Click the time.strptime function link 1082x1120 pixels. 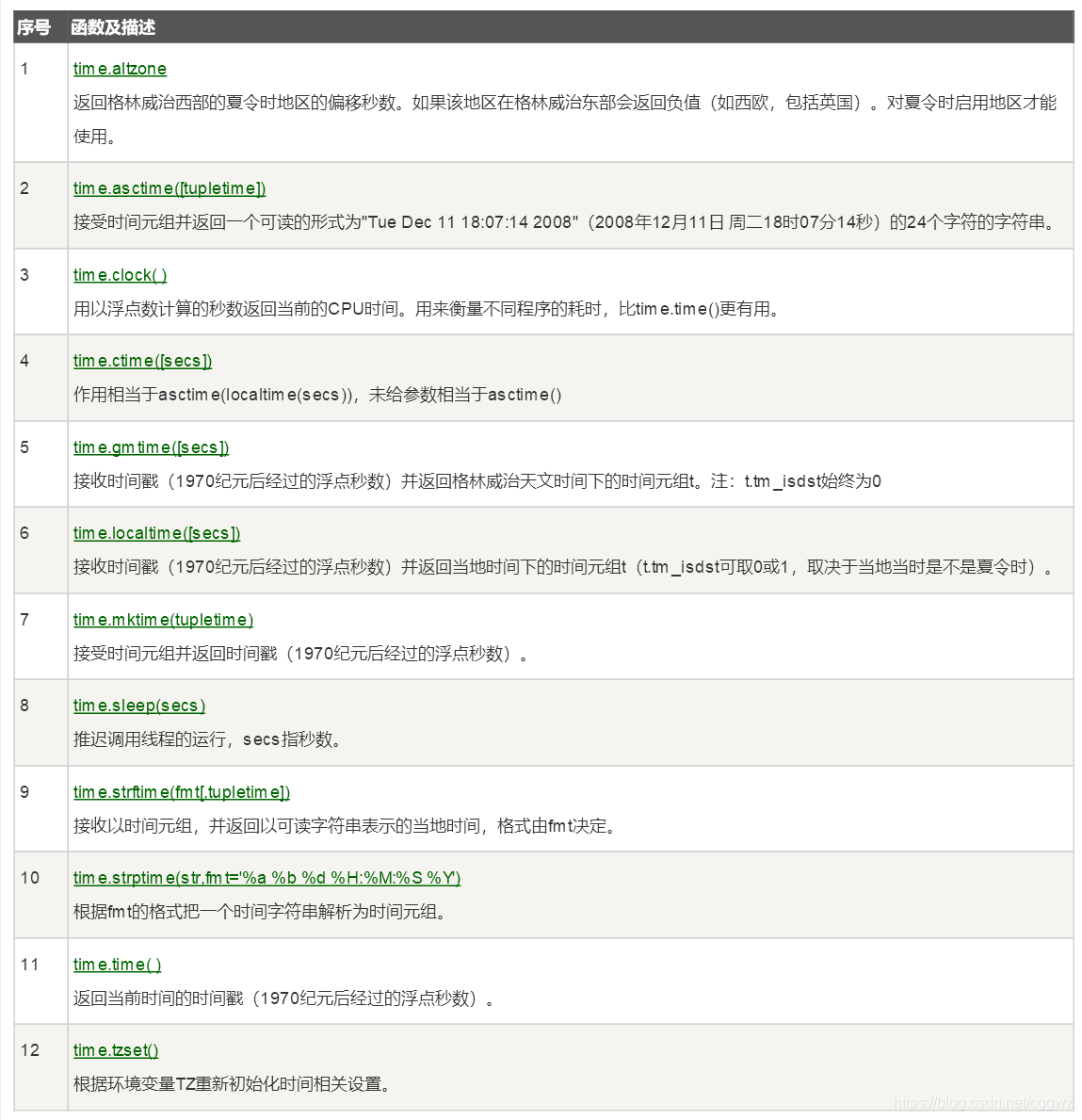pyautogui.click(x=265, y=878)
